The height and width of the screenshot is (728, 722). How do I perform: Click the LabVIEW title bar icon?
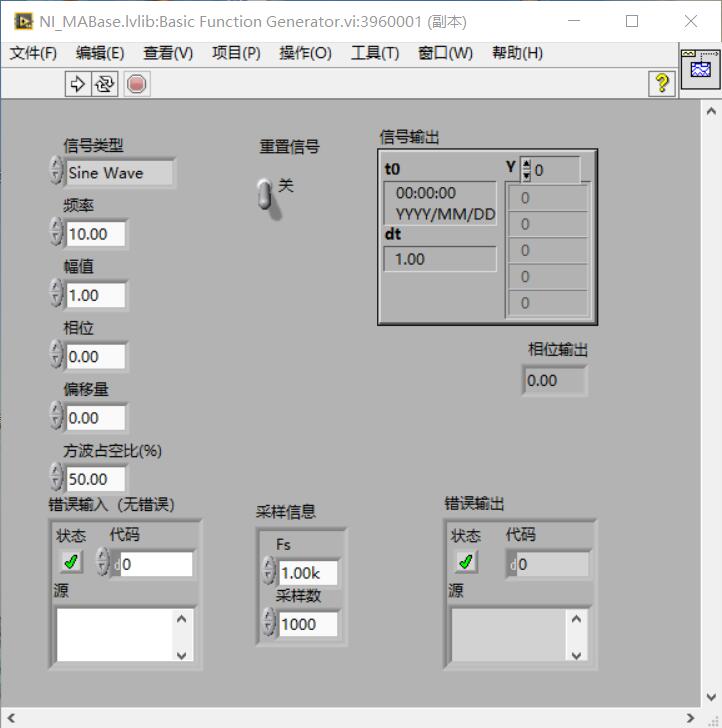point(23,21)
